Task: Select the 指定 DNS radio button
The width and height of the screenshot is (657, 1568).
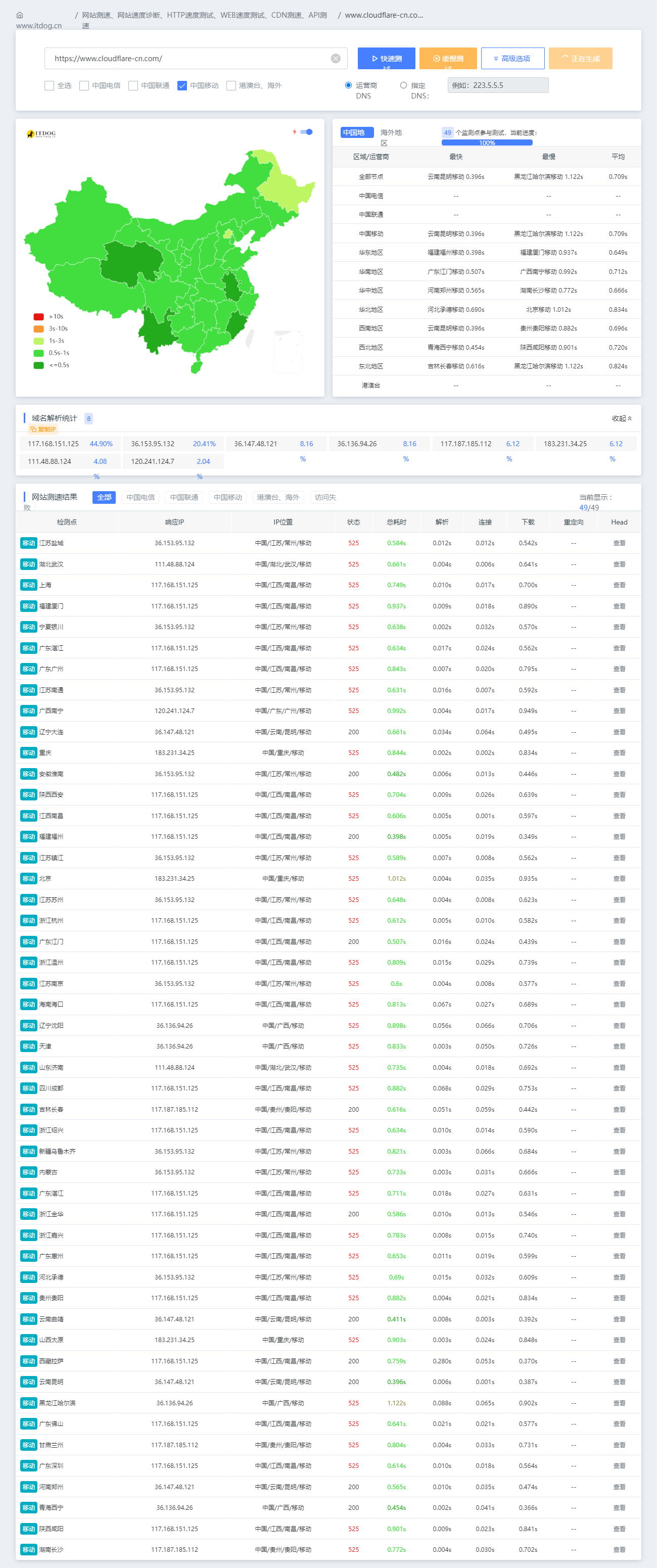Action: [x=403, y=85]
